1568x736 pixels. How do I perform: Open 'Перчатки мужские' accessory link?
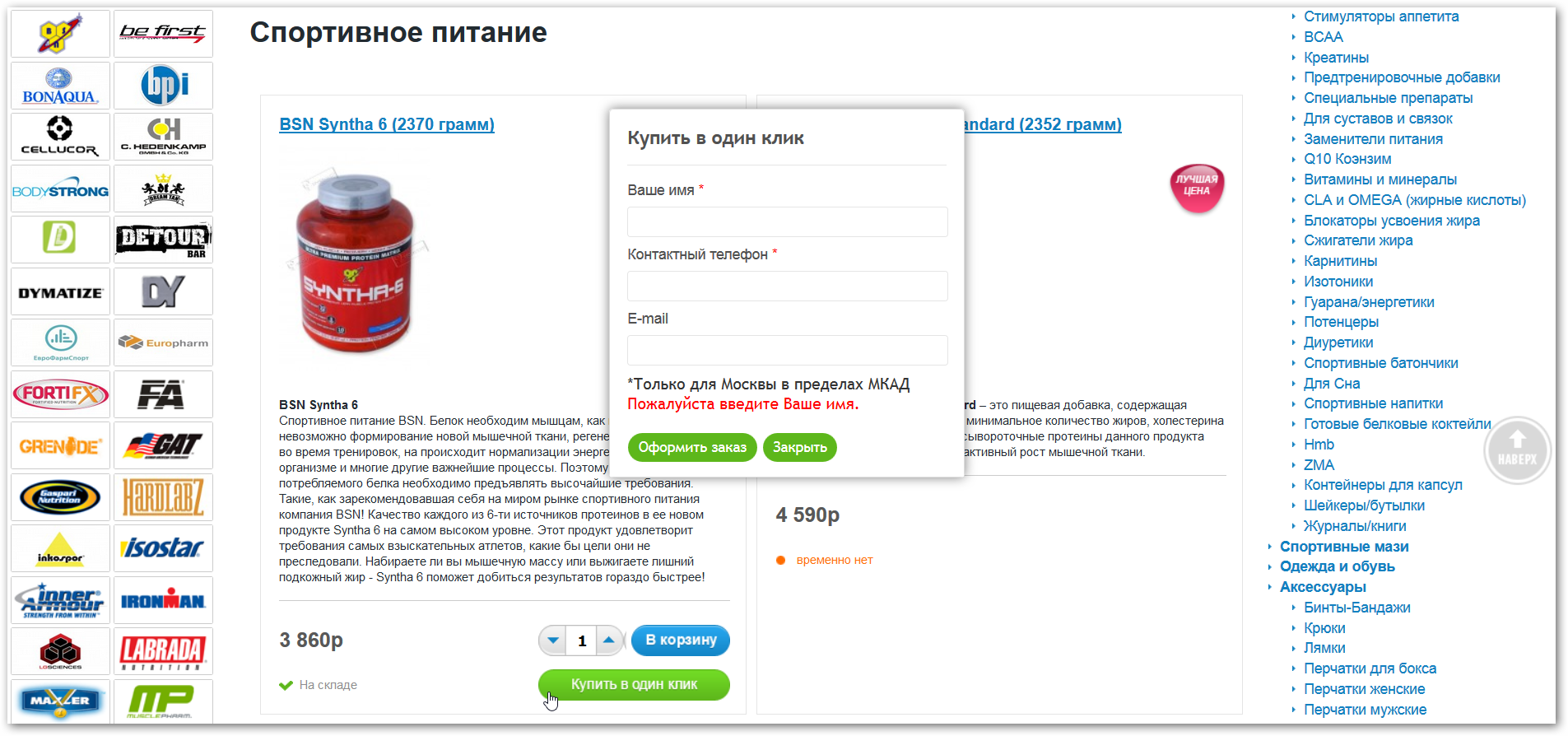point(1366,710)
